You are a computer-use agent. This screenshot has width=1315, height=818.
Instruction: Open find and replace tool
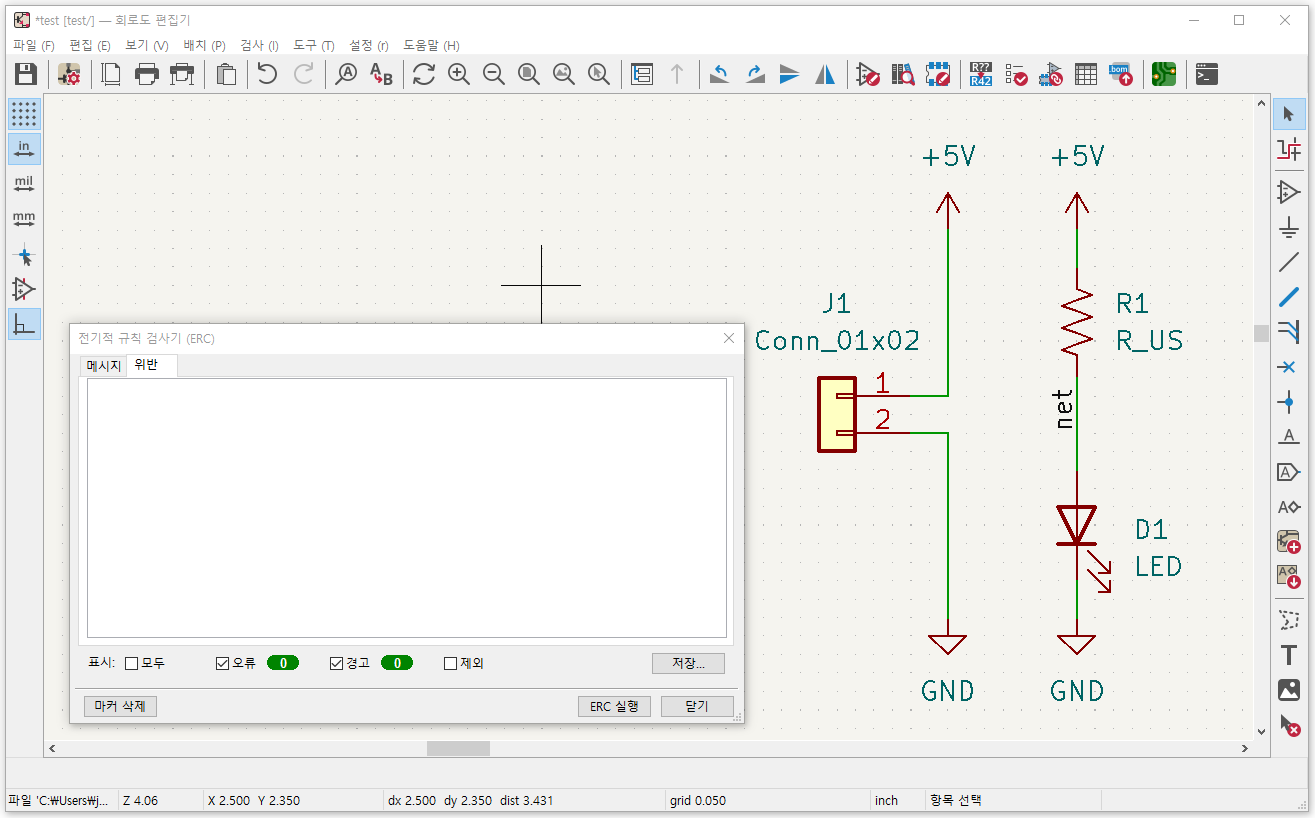381,74
